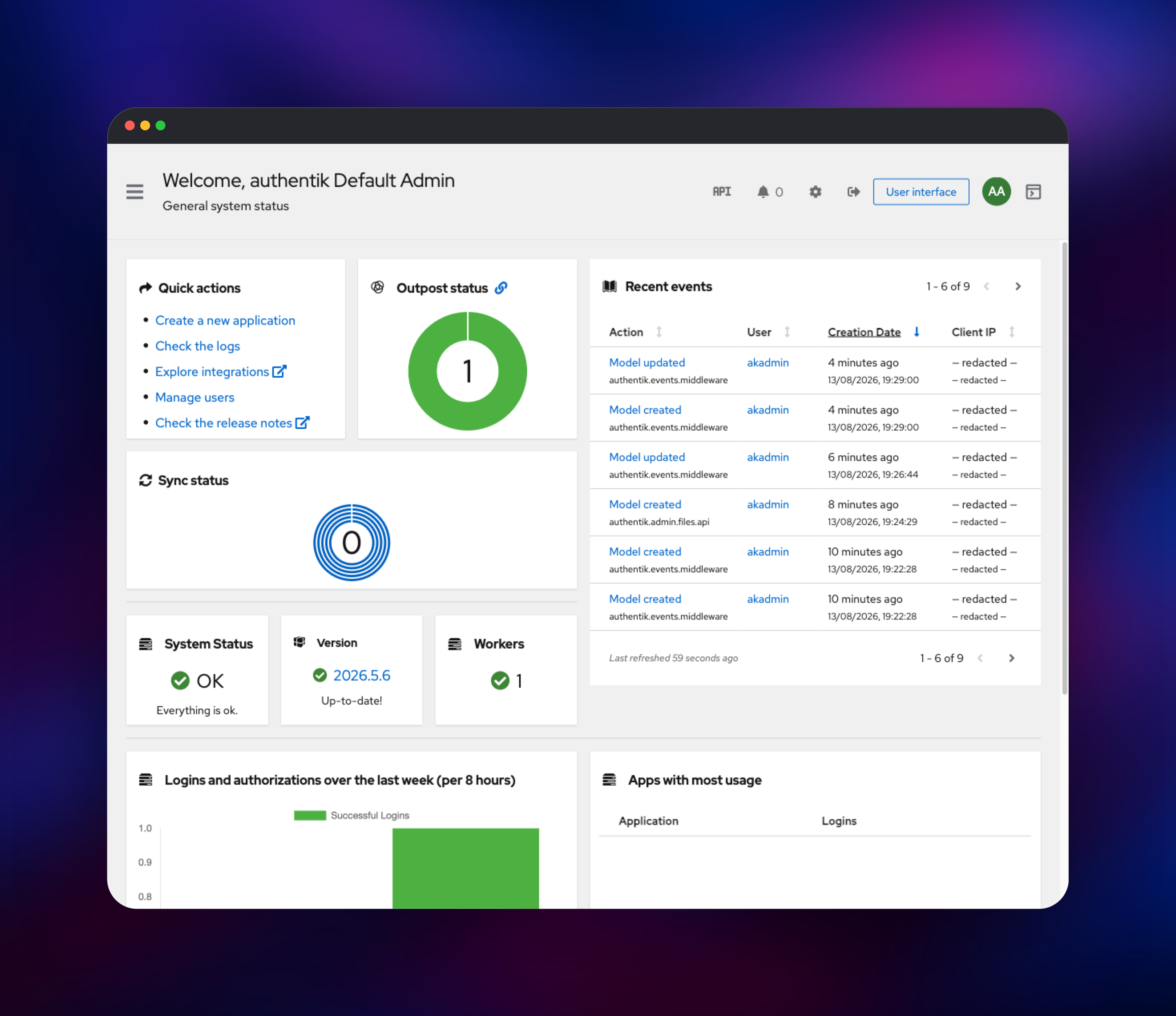
Task: Go to previous events page at top
Action: [986, 286]
